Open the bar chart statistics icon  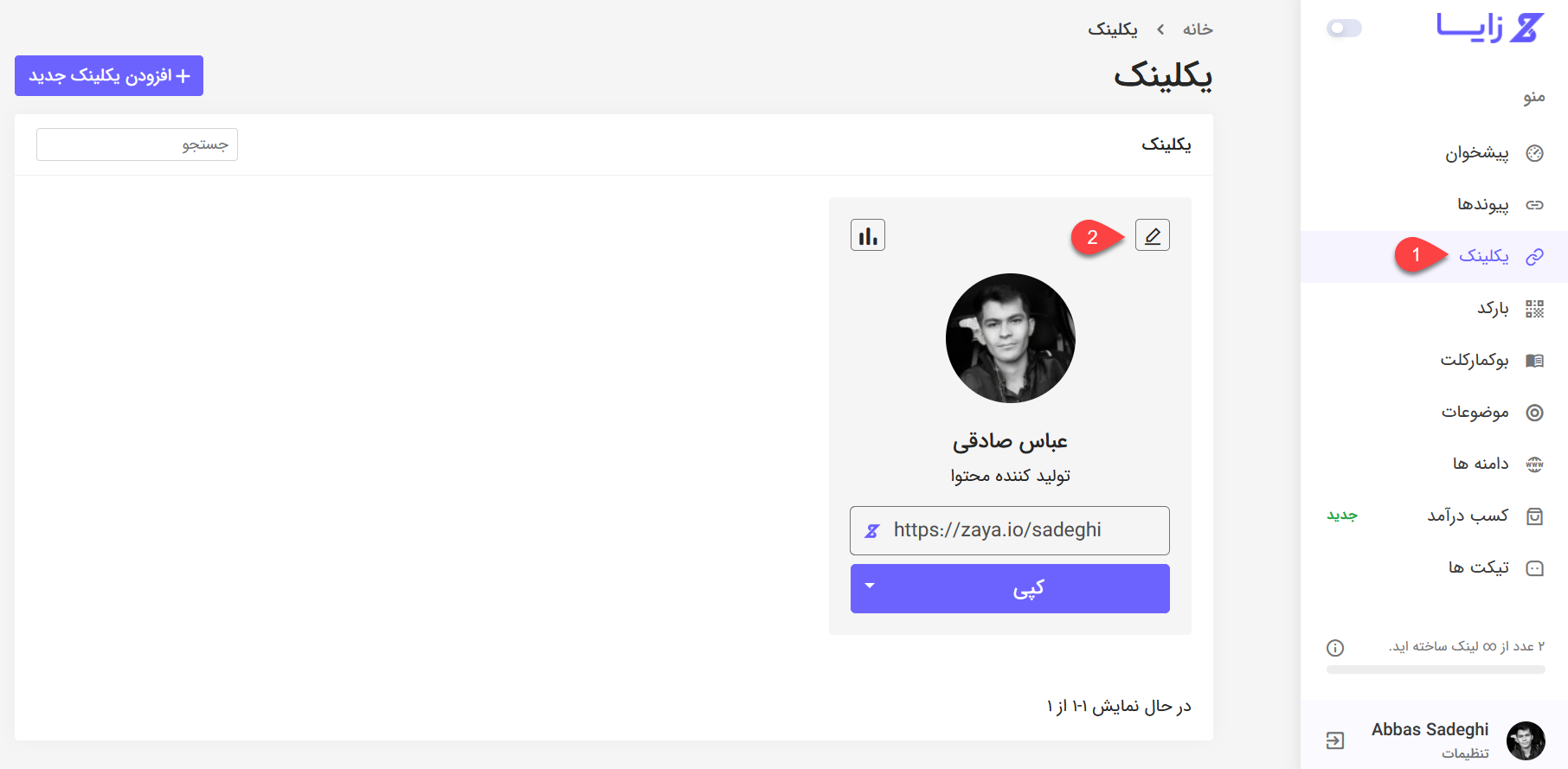coord(868,235)
